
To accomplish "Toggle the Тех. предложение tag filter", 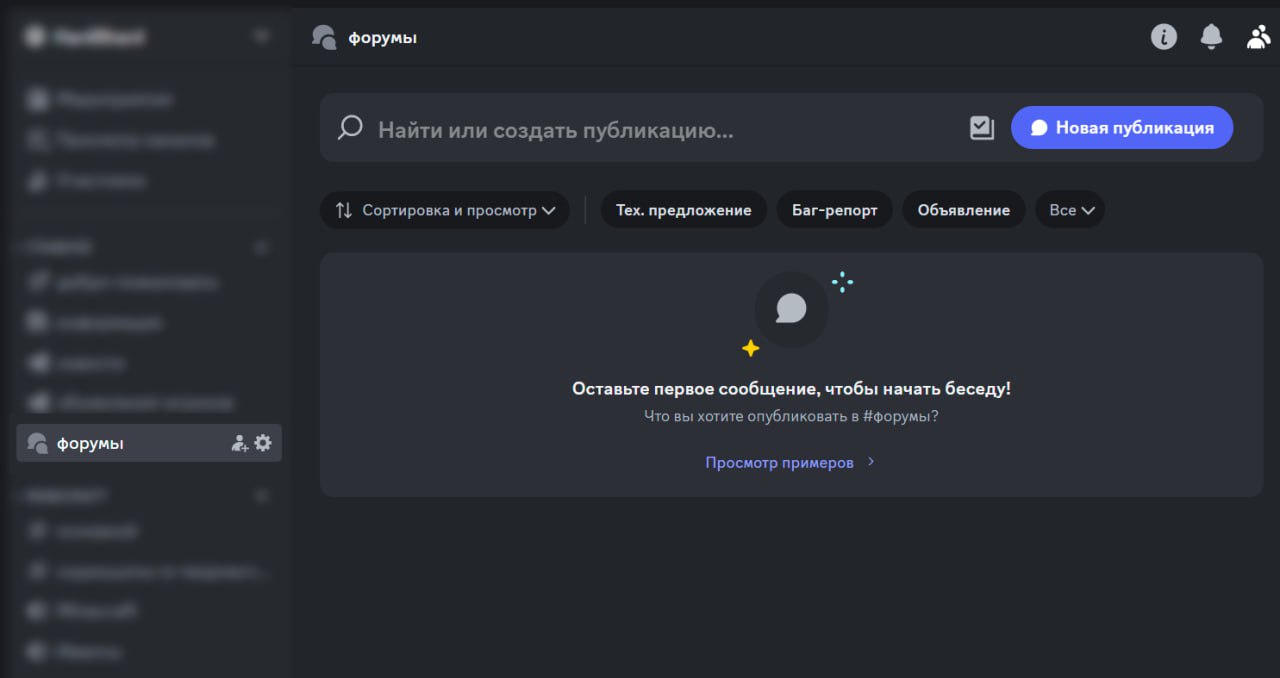I will tap(683, 210).
